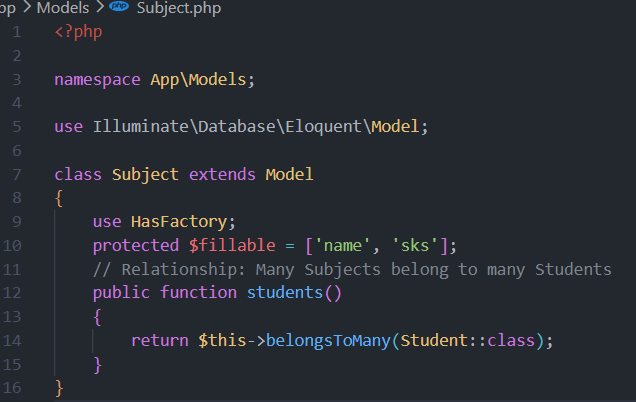Click the class opening brace on line 8
636x402 pixels.
pyautogui.click(x=59, y=198)
